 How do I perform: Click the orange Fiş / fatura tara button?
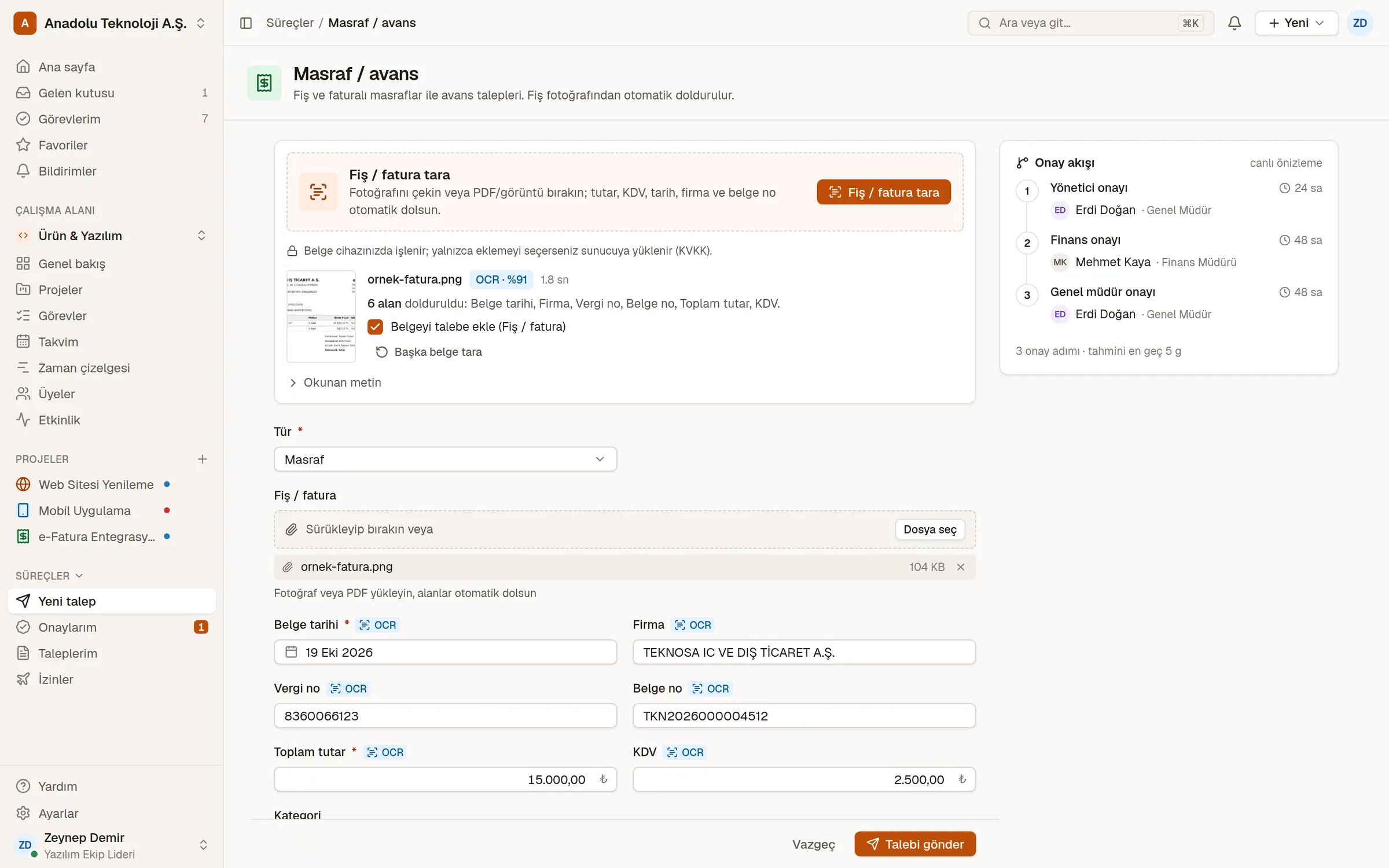[883, 192]
